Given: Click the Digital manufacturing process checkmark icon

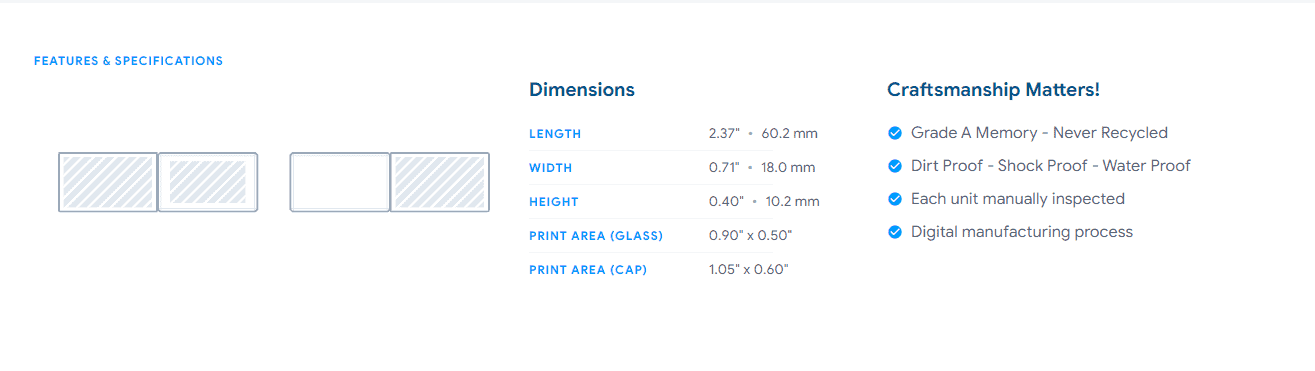Looking at the screenshot, I should click(x=895, y=232).
